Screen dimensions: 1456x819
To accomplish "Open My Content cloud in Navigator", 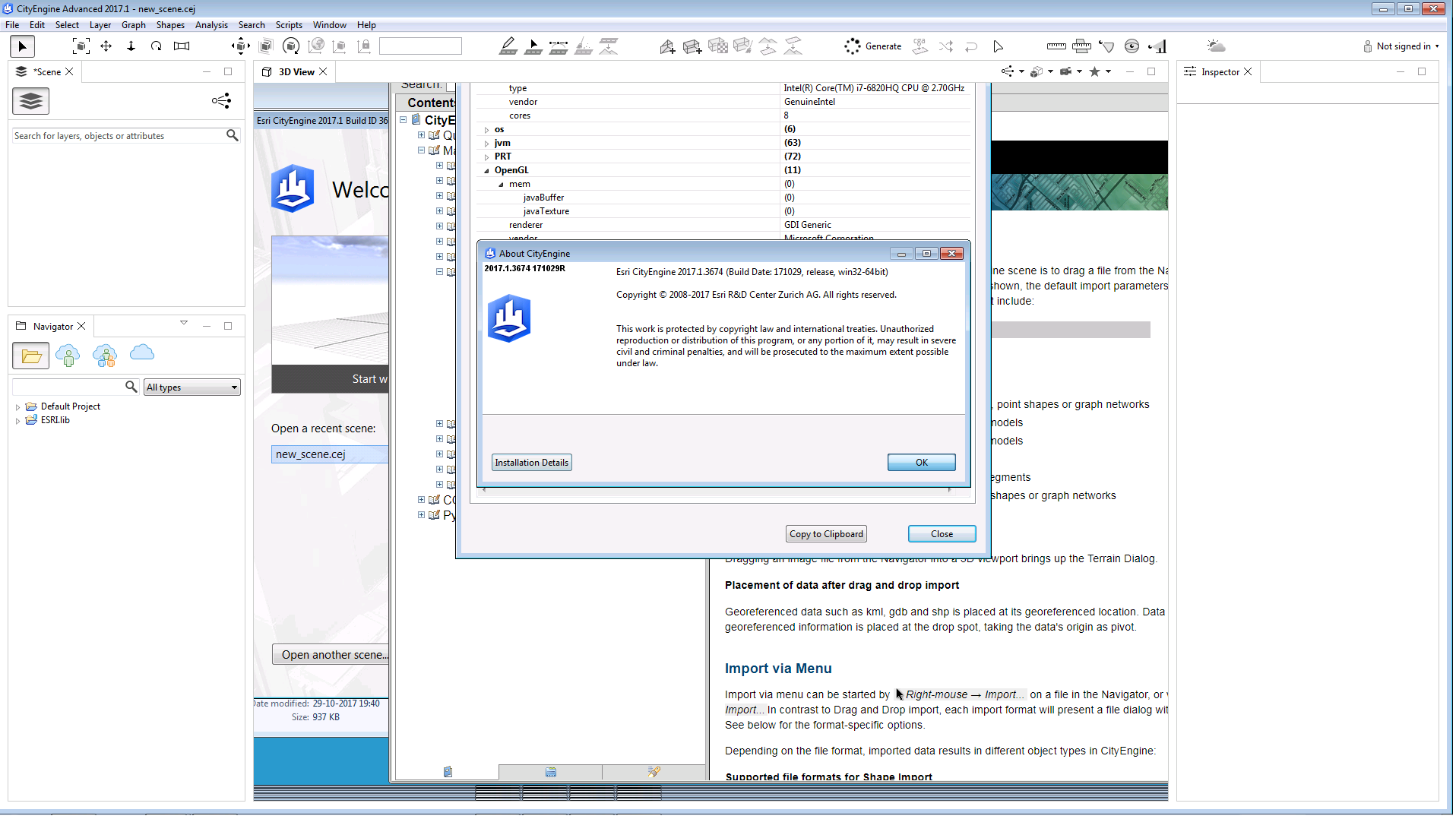I will (68, 355).
